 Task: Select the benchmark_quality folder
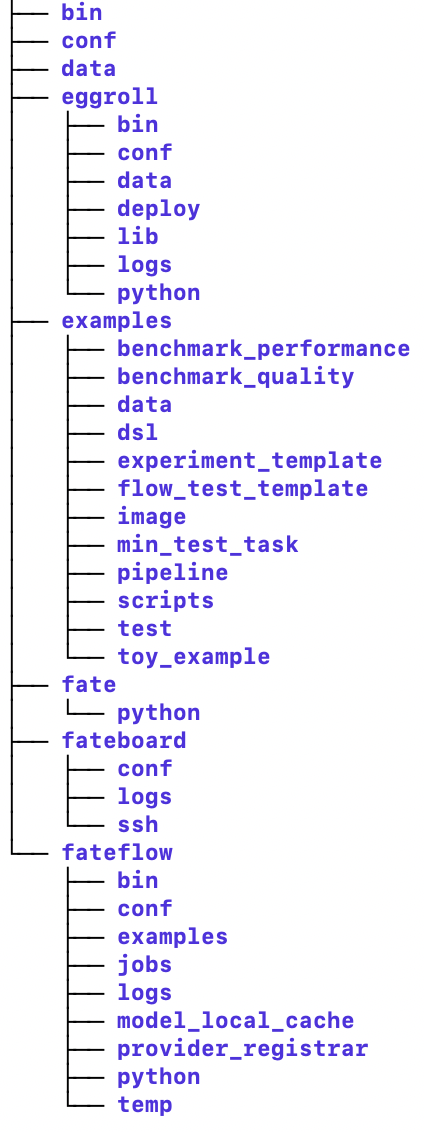pyautogui.click(x=235, y=376)
